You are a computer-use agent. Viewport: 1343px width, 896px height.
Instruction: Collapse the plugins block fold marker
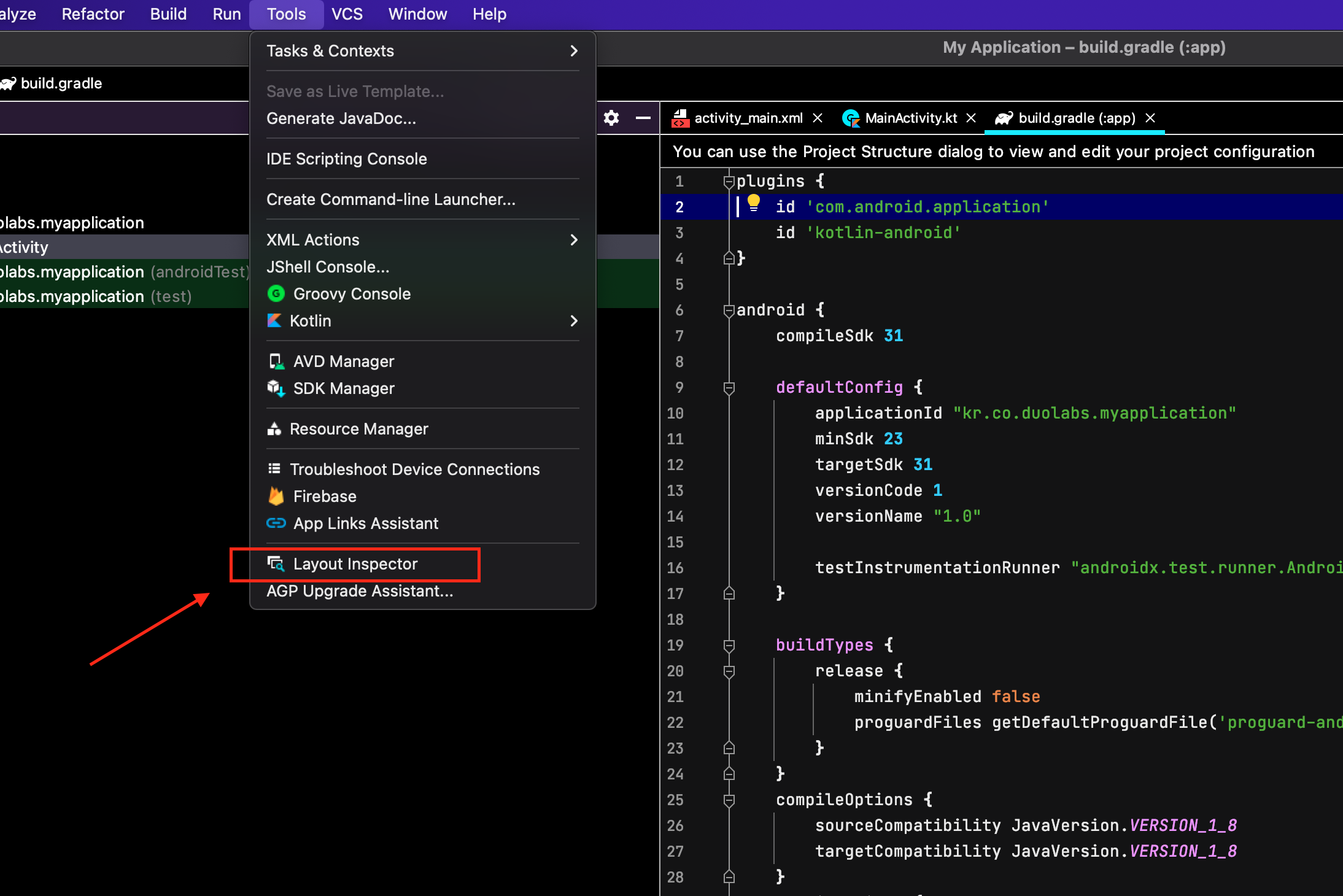[729, 181]
